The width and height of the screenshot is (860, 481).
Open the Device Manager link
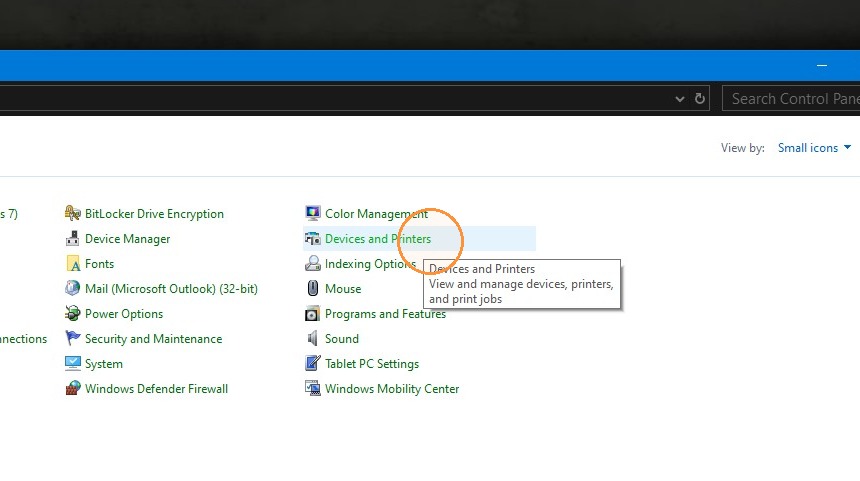[x=127, y=239]
